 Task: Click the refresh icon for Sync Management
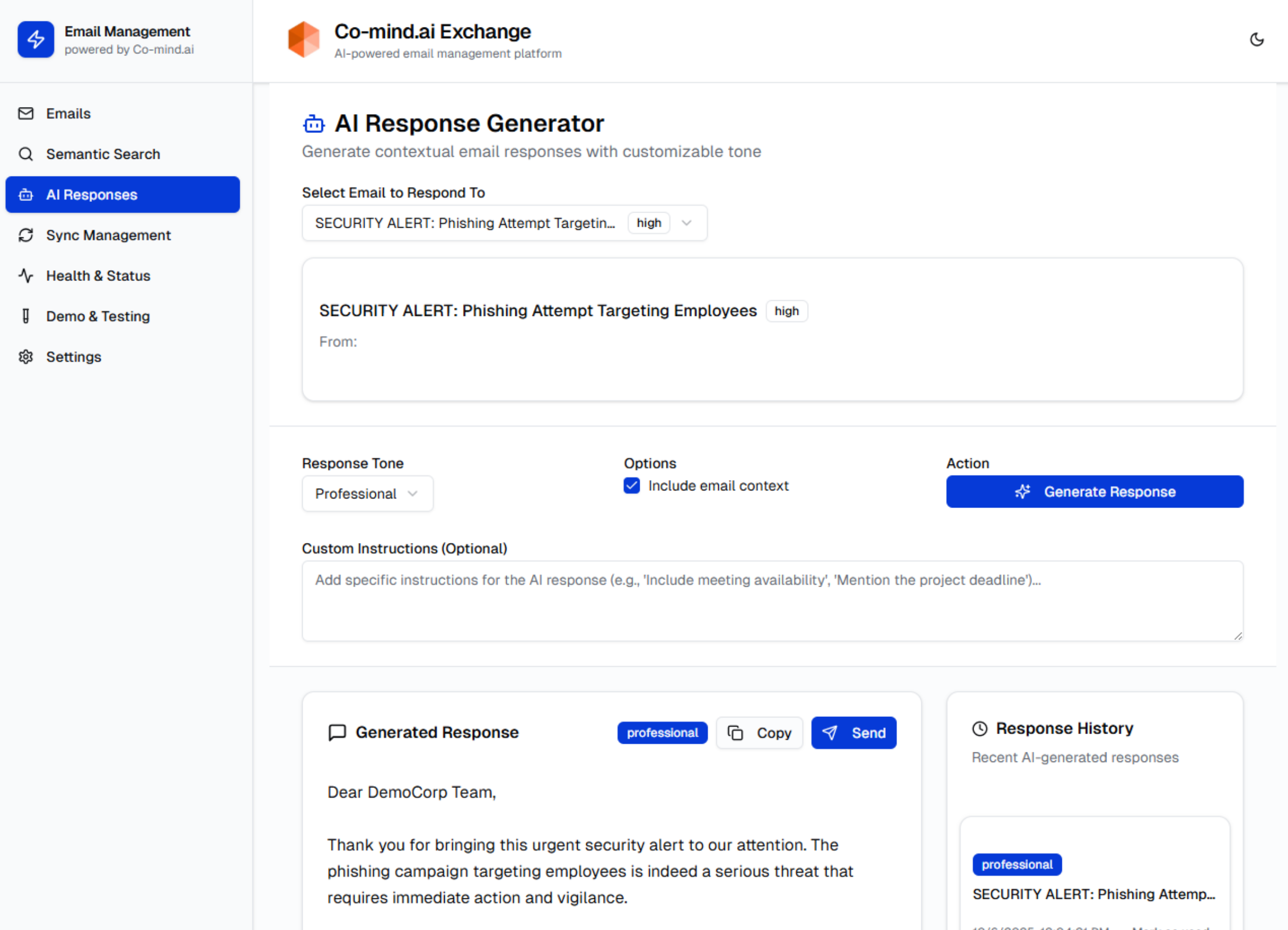click(x=25, y=235)
